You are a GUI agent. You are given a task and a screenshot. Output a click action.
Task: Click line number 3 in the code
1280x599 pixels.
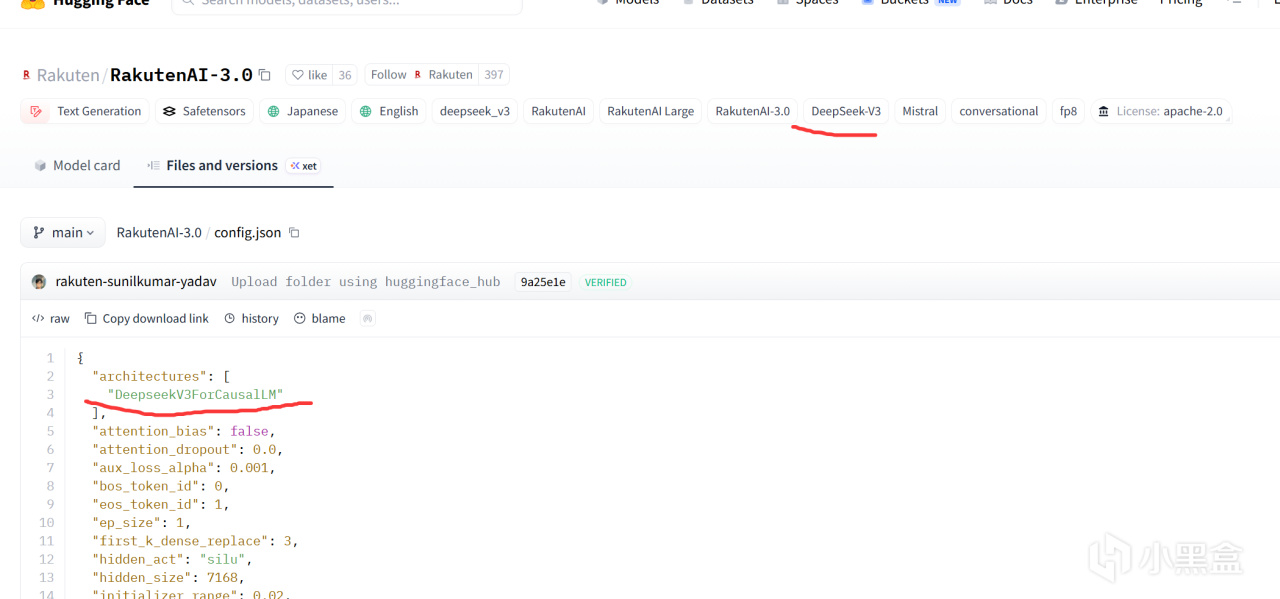tap(49, 394)
